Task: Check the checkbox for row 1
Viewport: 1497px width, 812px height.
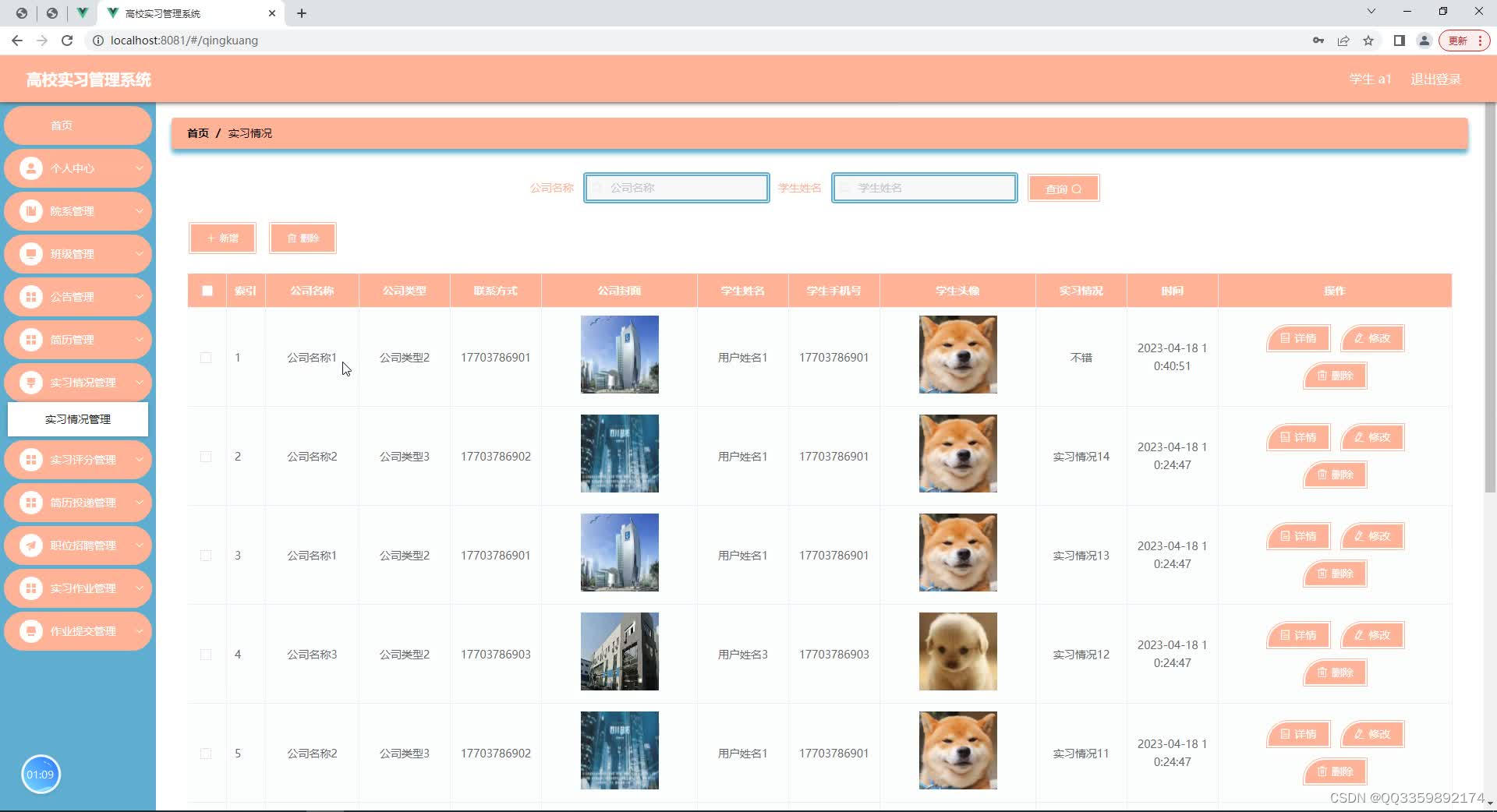Action: click(206, 358)
